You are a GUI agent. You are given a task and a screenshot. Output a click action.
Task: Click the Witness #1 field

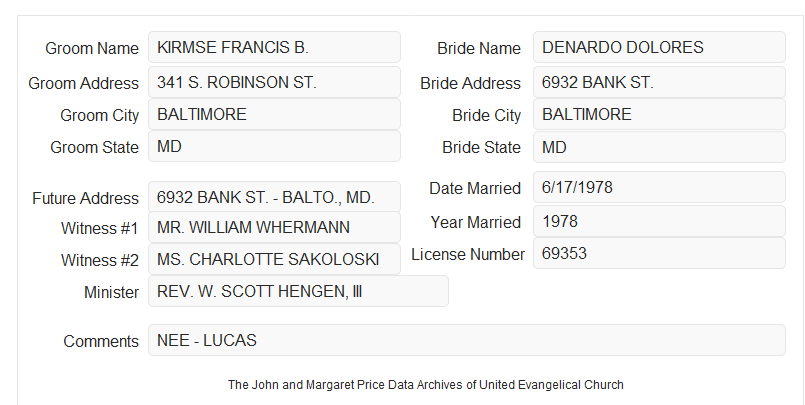[274, 227]
